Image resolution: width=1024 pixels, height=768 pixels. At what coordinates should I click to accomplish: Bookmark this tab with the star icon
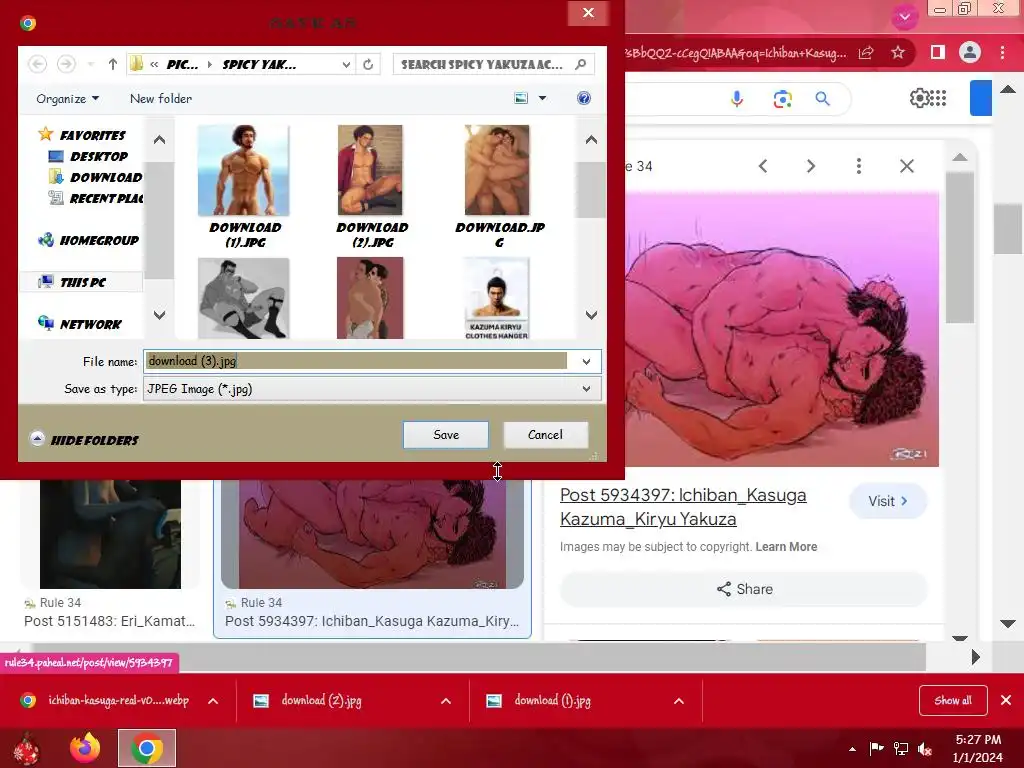898,52
